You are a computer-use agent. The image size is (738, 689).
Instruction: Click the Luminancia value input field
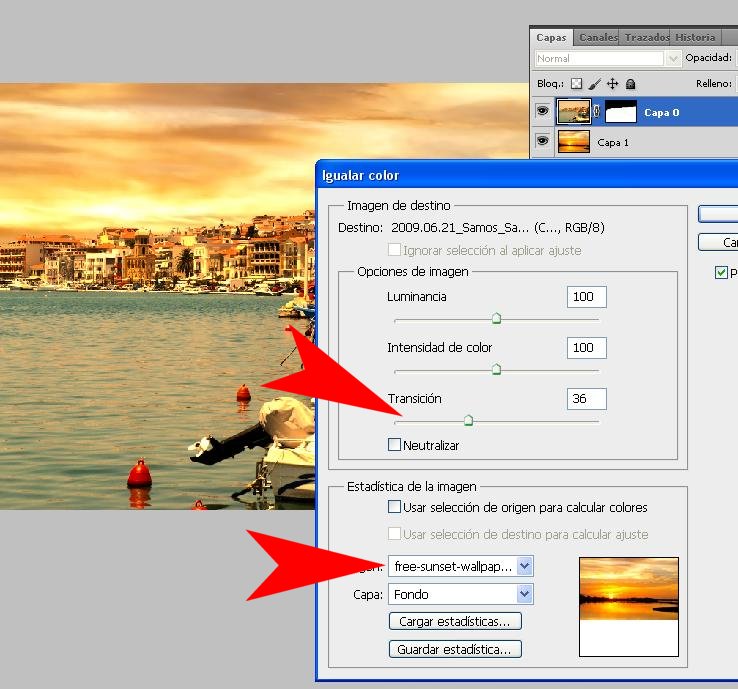[586, 297]
